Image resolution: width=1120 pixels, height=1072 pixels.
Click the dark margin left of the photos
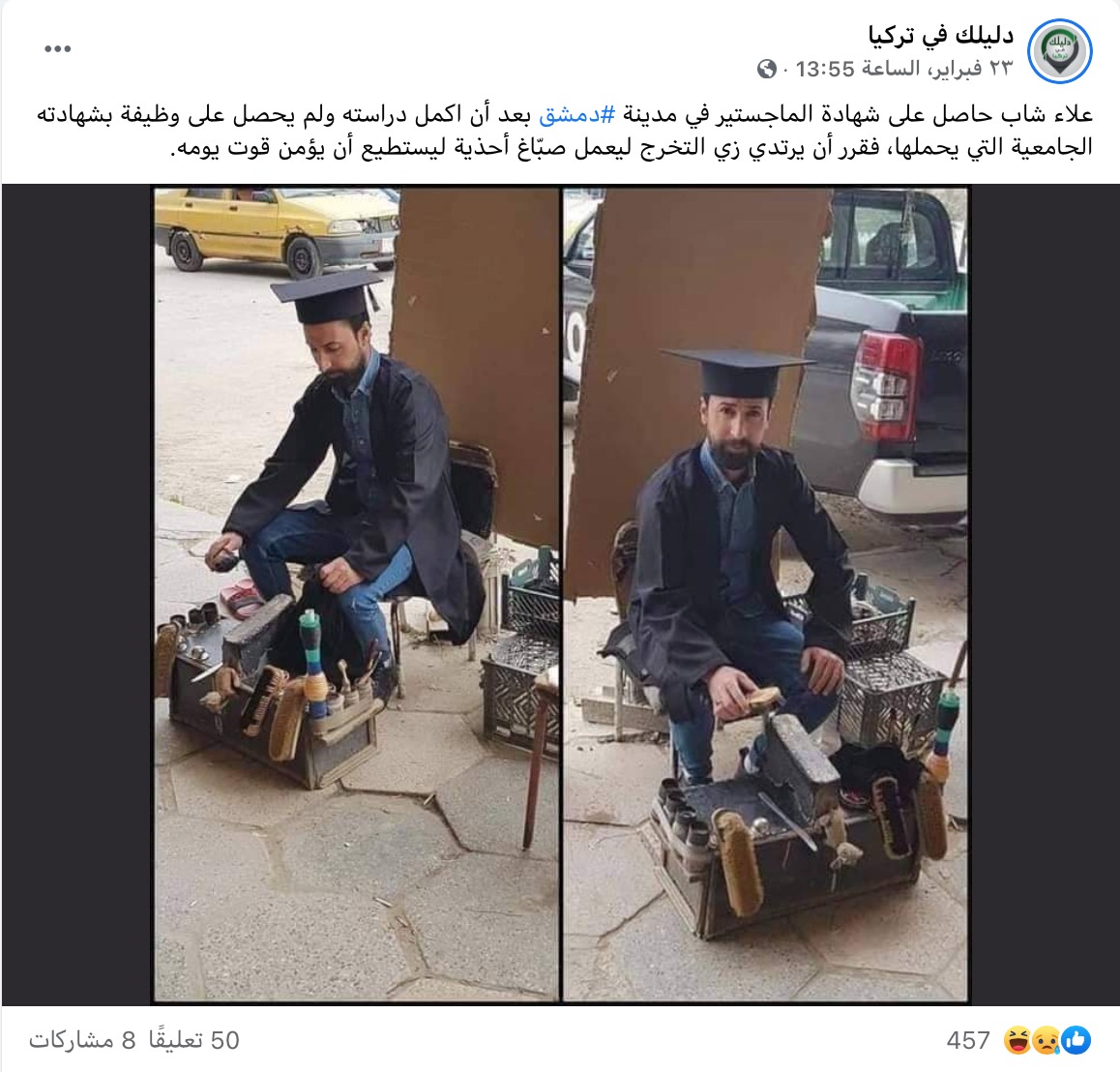click(77, 594)
